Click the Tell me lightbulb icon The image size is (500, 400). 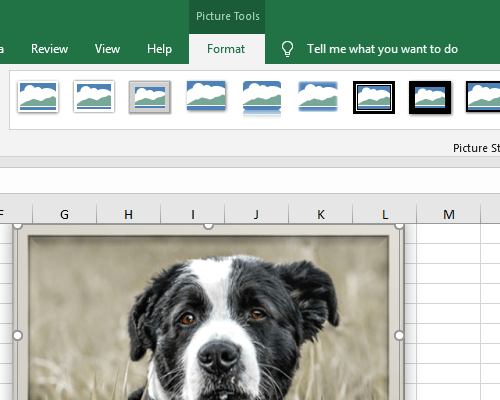pyautogui.click(x=287, y=49)
